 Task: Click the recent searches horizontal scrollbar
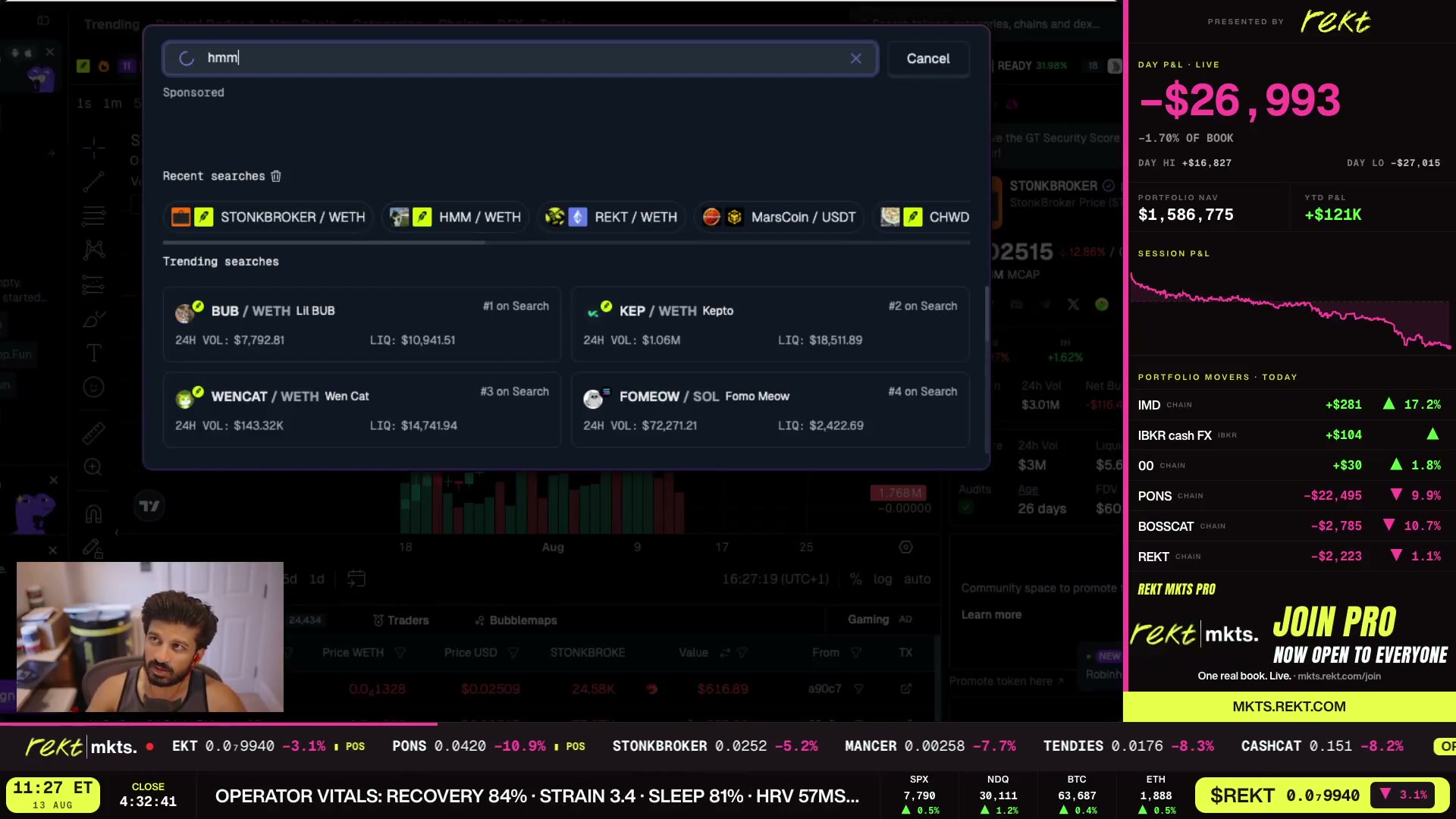pyautogui.click(x=324, y=243)
